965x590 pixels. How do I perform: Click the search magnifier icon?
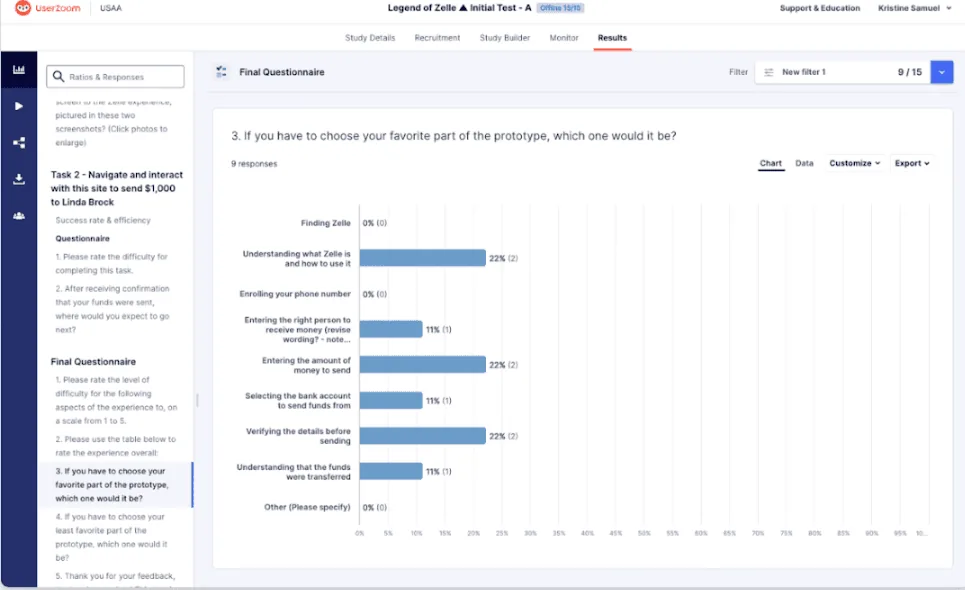(x=58, y=76)
